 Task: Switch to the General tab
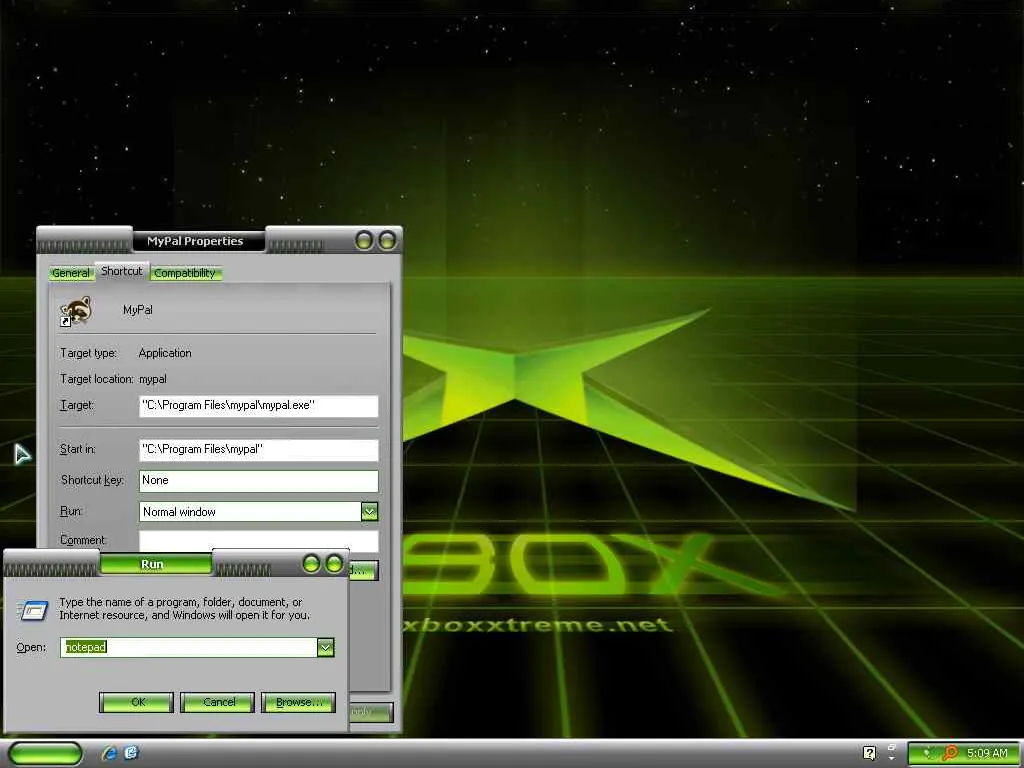[71, 273]
